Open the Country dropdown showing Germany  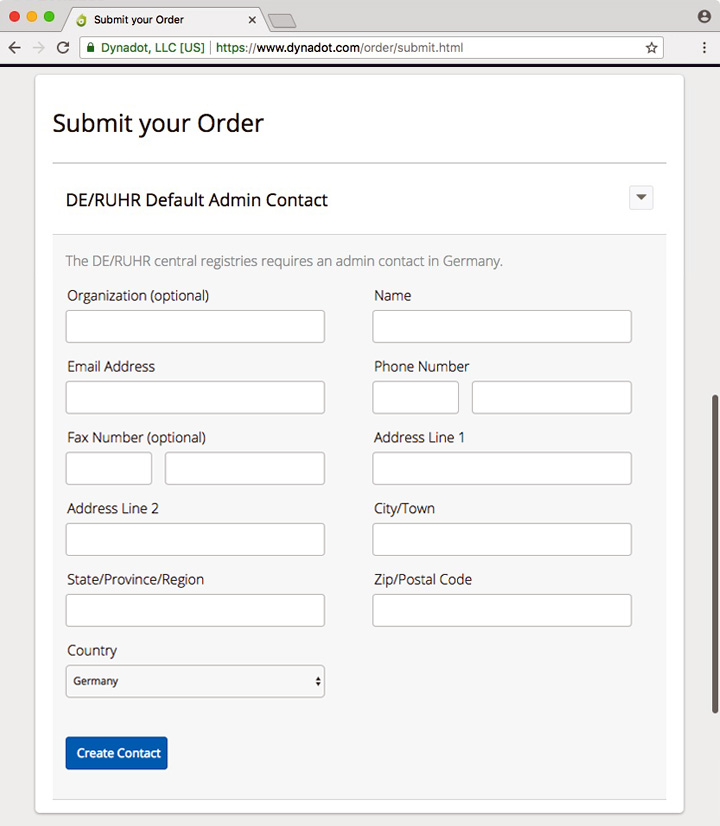tap(195, 681)
